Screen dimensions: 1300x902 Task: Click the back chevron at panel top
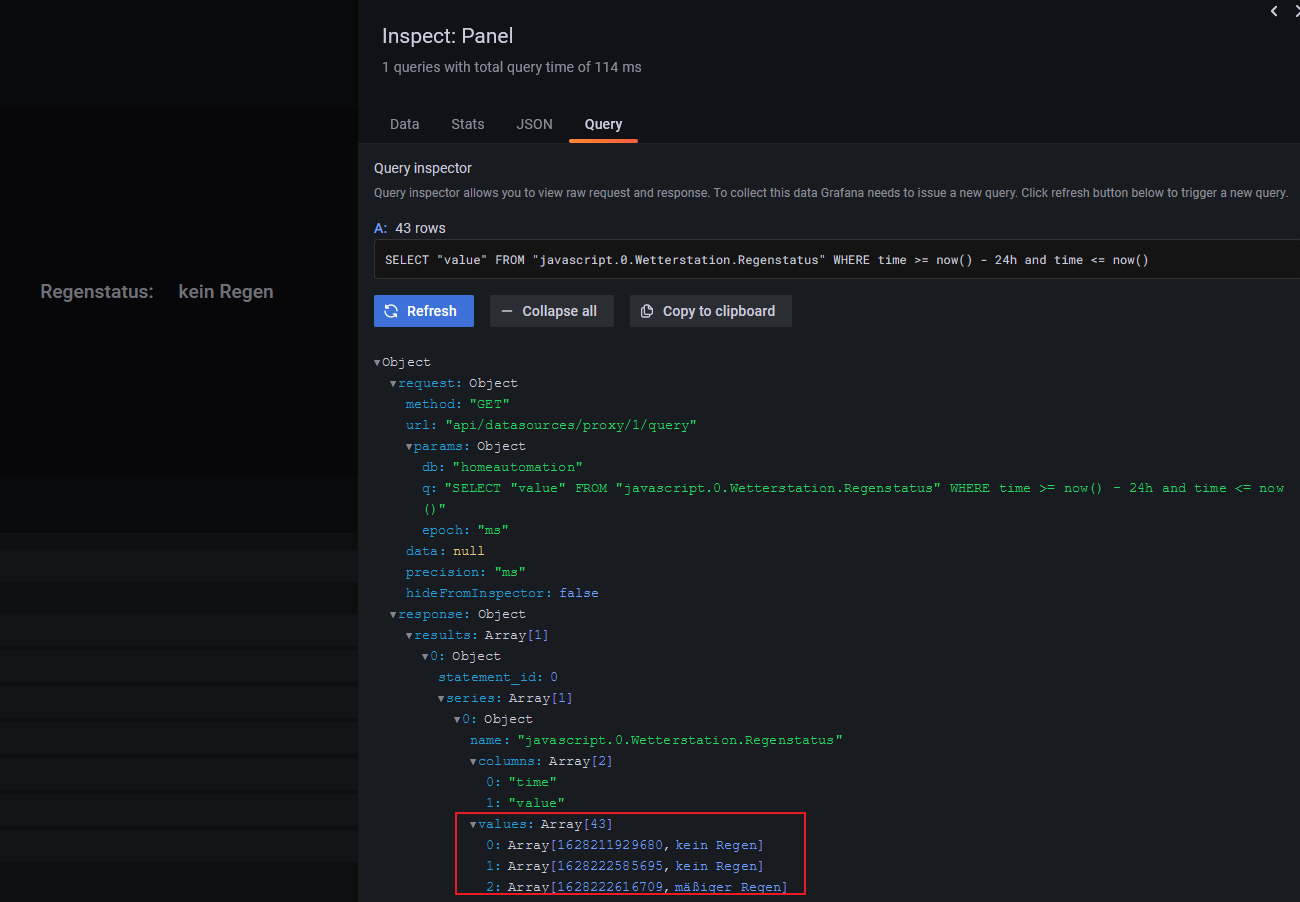pos(1274,11)
